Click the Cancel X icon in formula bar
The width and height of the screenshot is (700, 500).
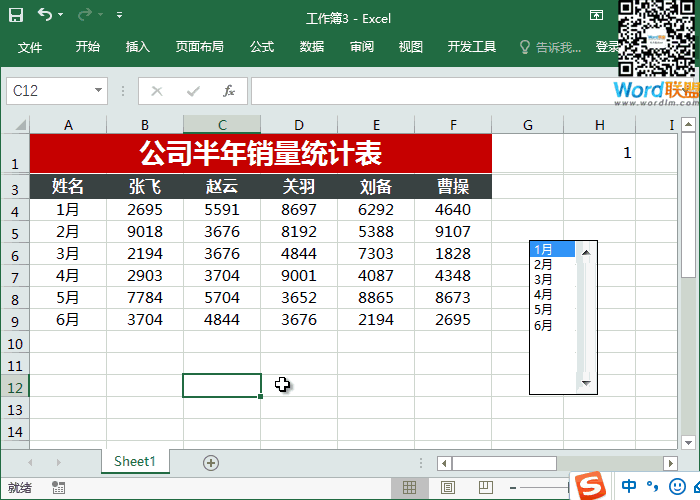coord(157,92)
